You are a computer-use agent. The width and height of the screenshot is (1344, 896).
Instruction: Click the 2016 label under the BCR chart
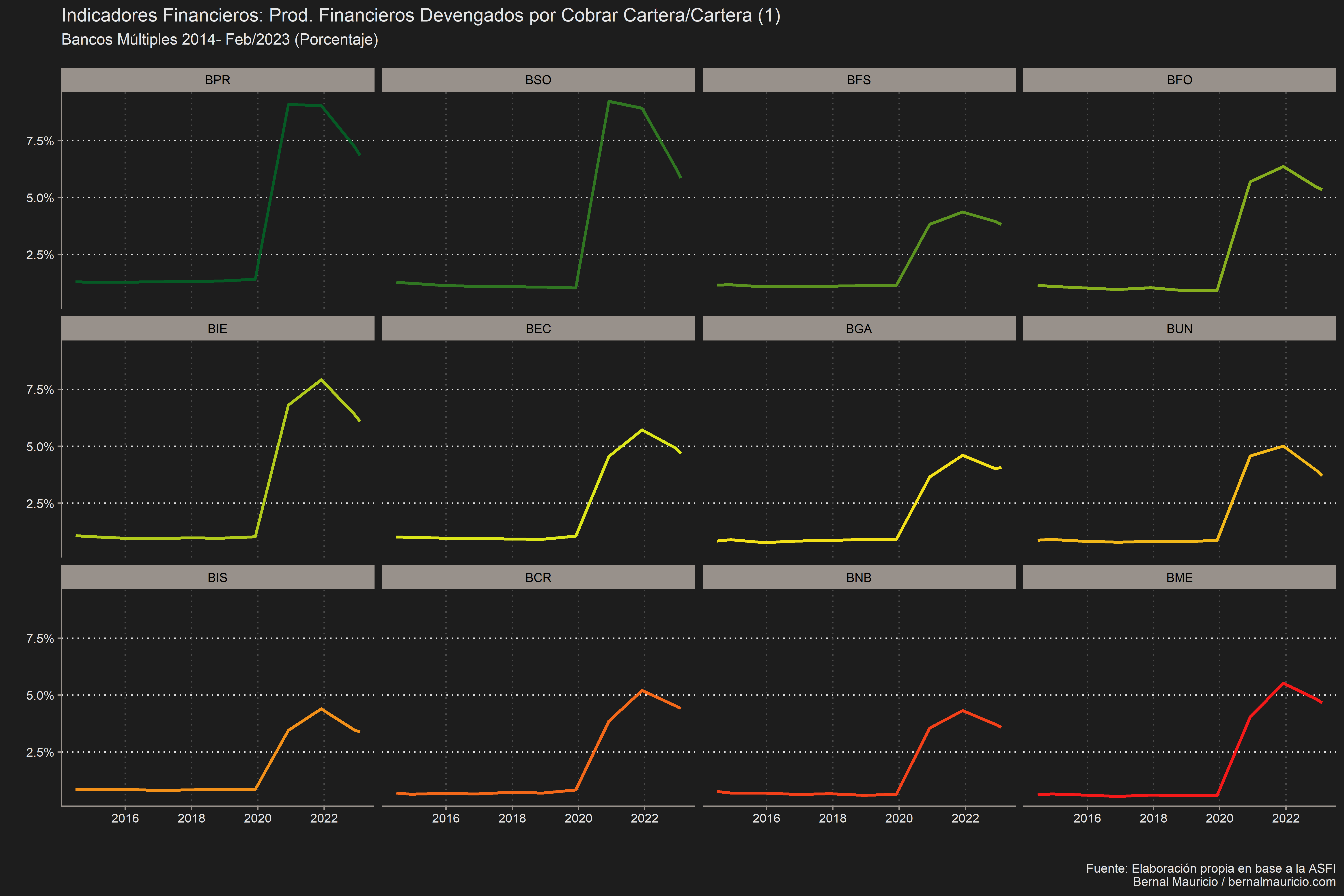(446, 818)
